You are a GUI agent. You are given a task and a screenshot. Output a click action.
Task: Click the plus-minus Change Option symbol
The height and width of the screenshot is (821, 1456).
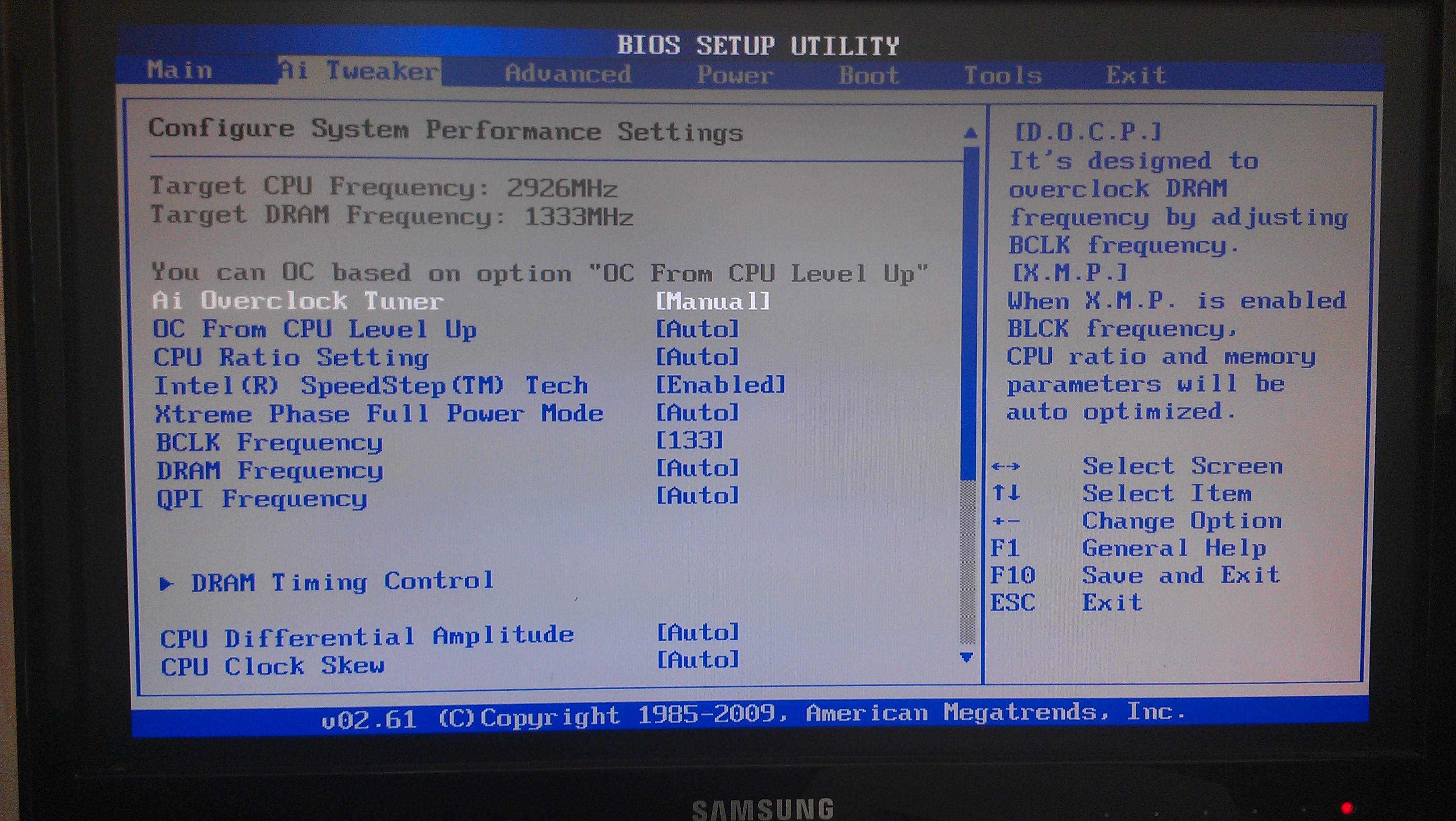tap(1005, 521)
